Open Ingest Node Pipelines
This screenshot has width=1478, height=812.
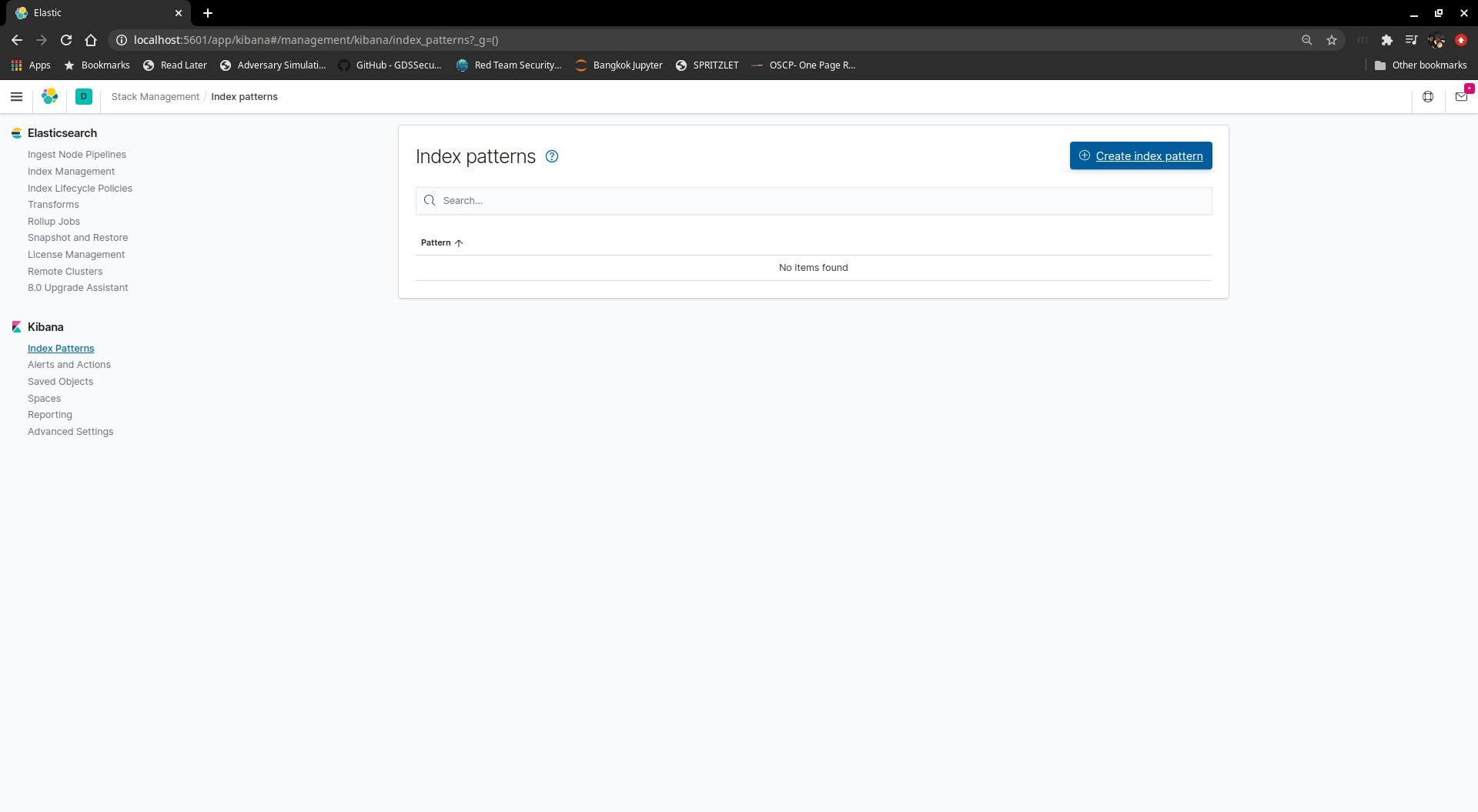click(x=77, y=155)
